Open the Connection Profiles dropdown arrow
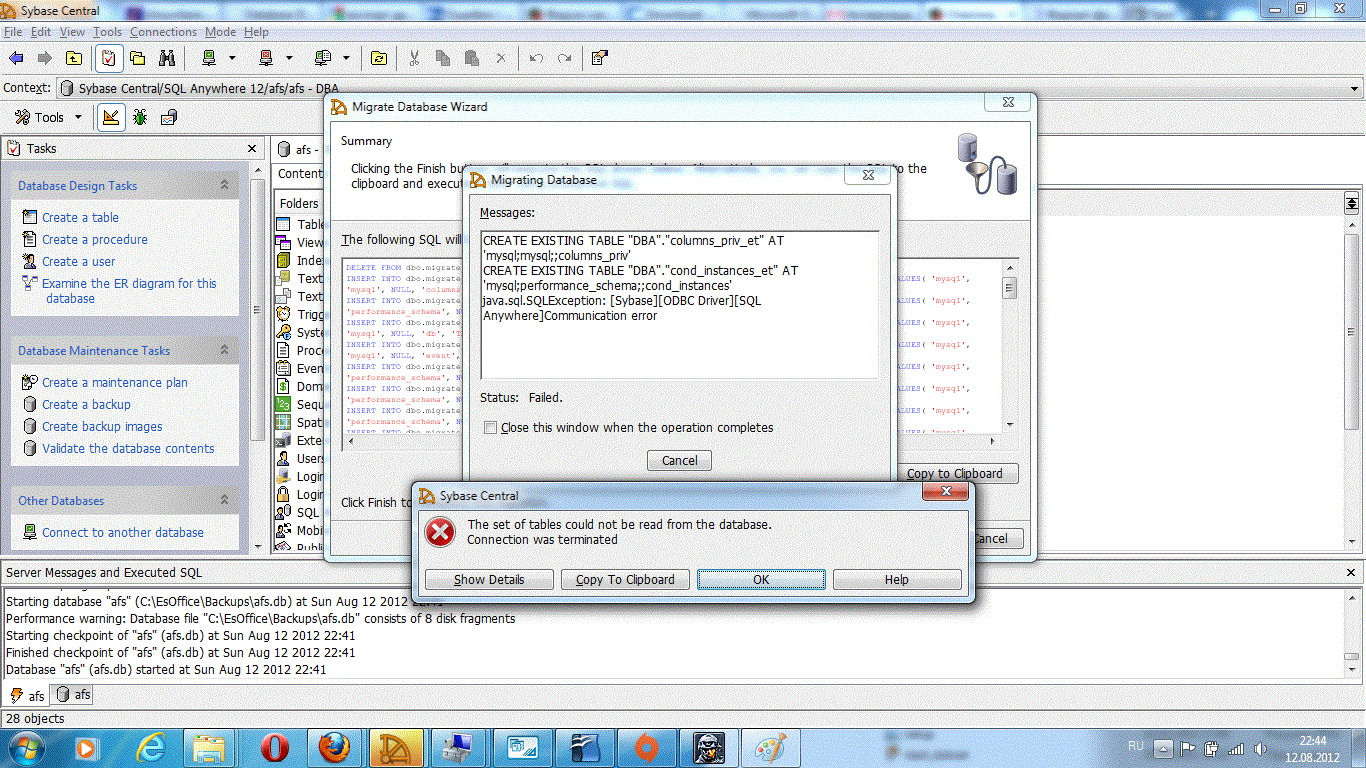This screenshot has height=768, width=1366. (346, 58)
